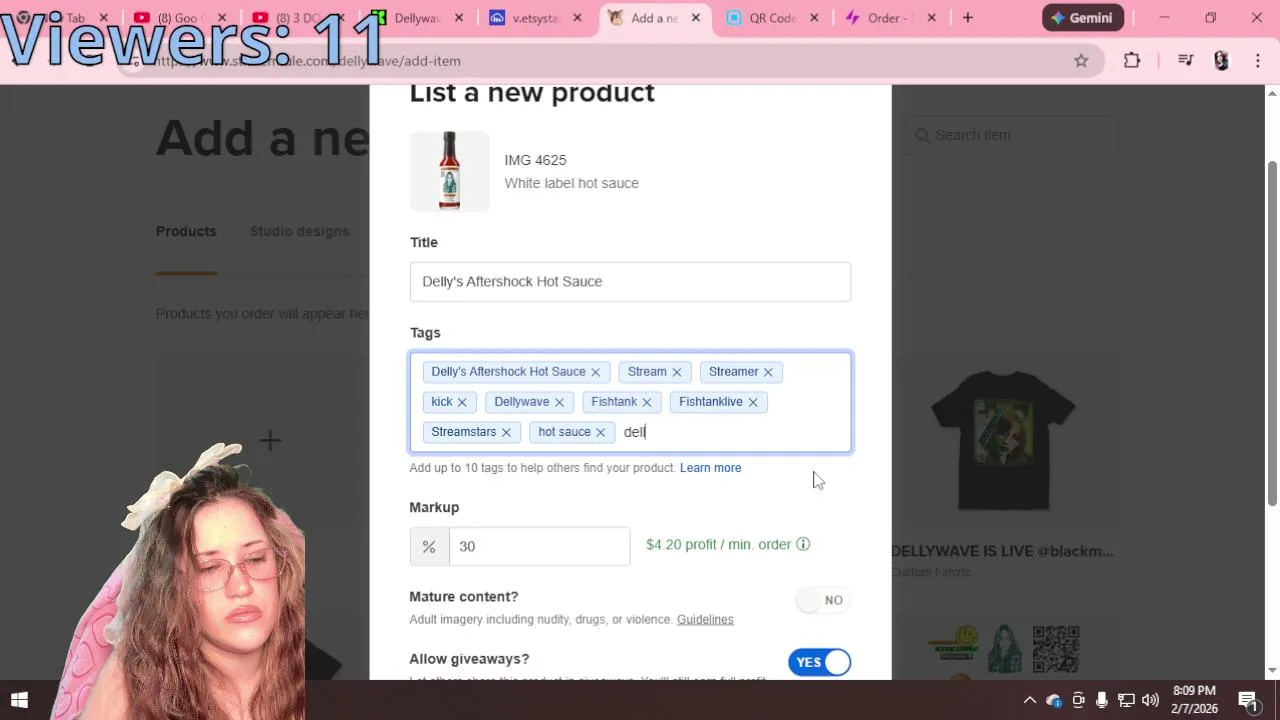Open the Chrome three-dot menu
The image size is (1280, 720).
tap(1257, 61)
